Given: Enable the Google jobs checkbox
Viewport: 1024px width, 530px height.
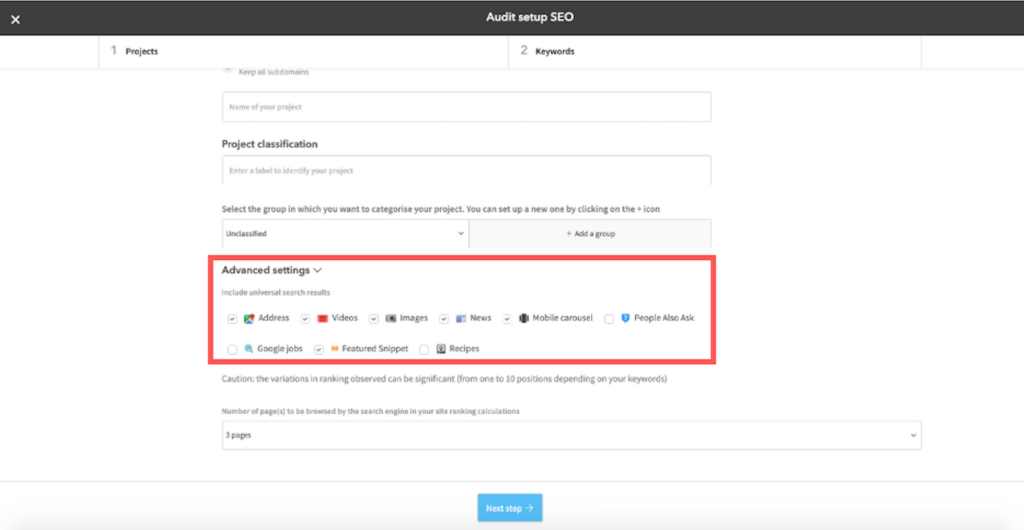Looking at the screenshot, I should [232, 350].
